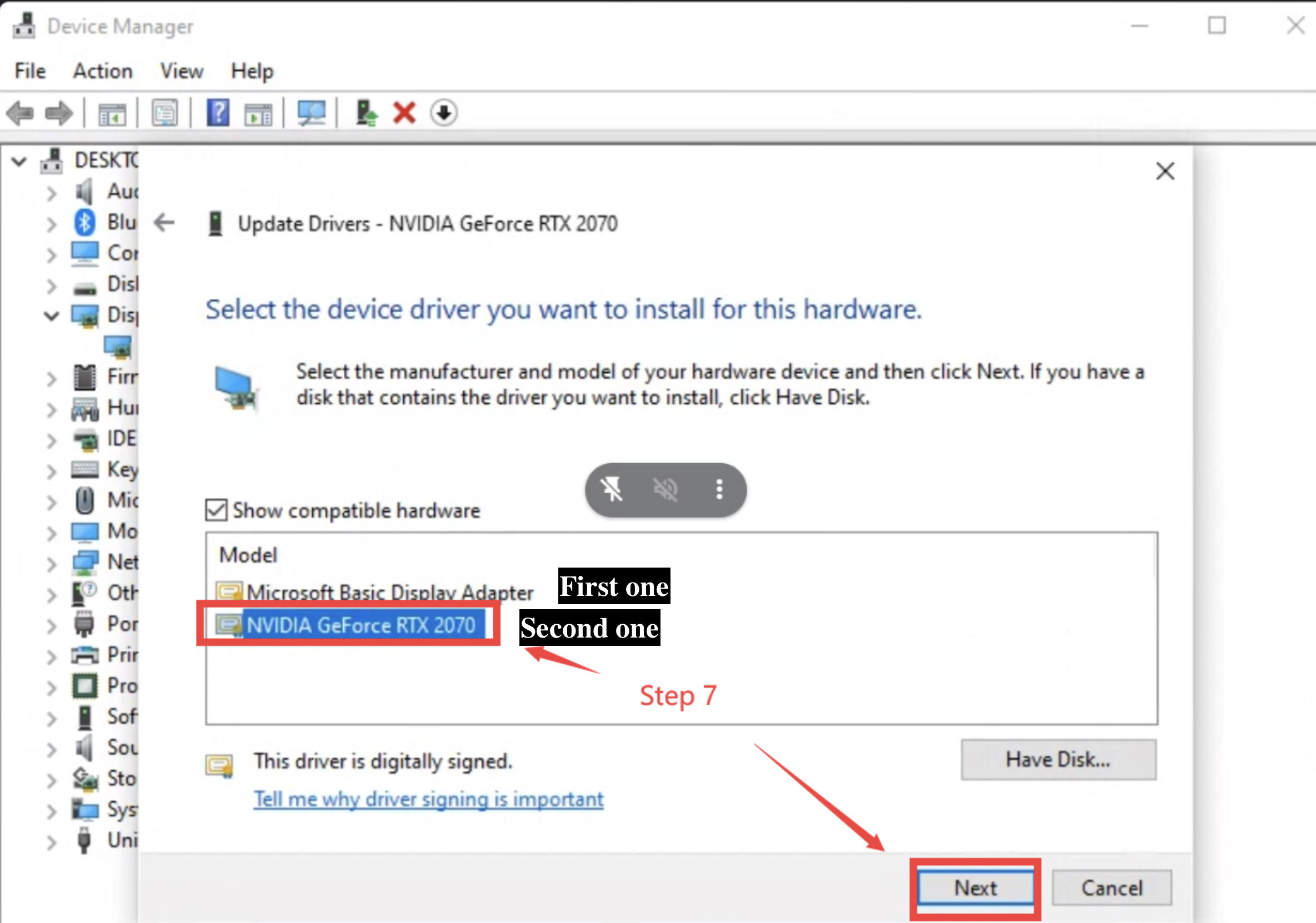The image size is (1316, 923).
Task: Select NVIDIA GeForce RTX 2070 model
Action: click(x=350, y=625)
